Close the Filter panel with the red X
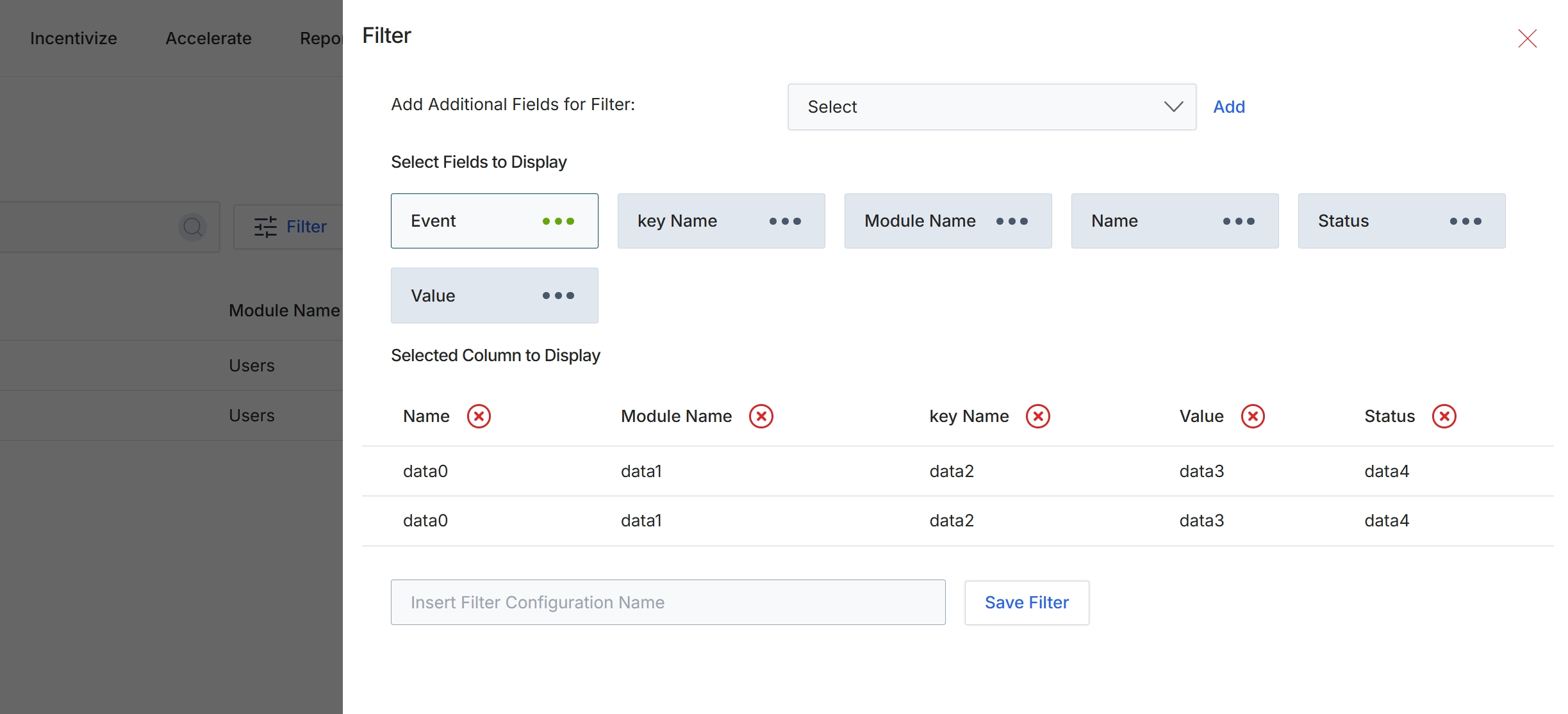The height and width of the screenshot is (714, 1568). coord(1527,38)
